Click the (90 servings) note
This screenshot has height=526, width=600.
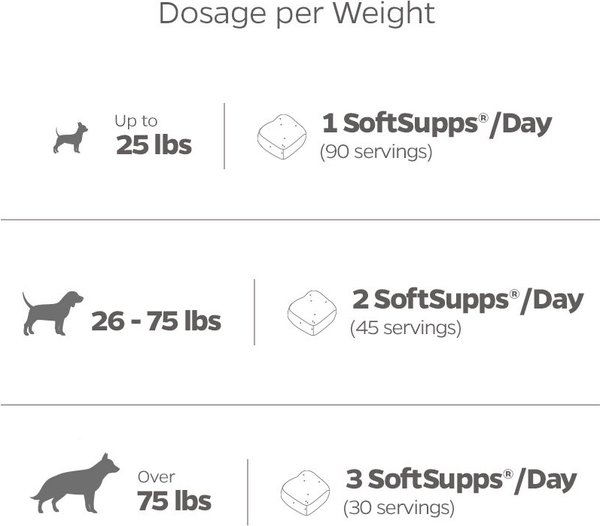pos(374,153)
